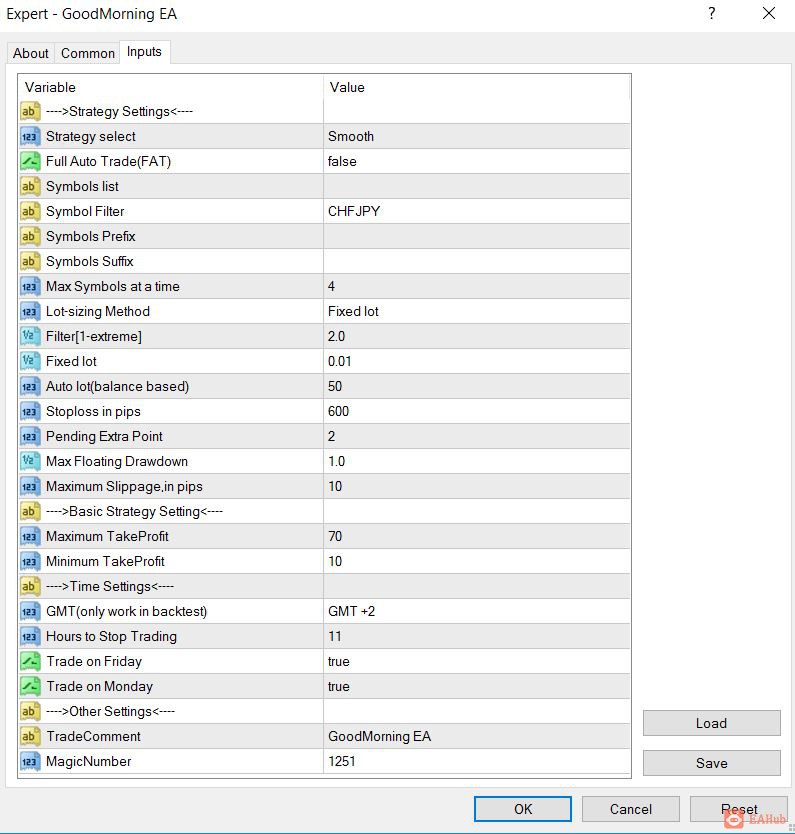Screen dimensions: 795x834
Task: Click the integer icon beside Stoploss in pips
Action: pyautogui.click(x=30, y=411)
